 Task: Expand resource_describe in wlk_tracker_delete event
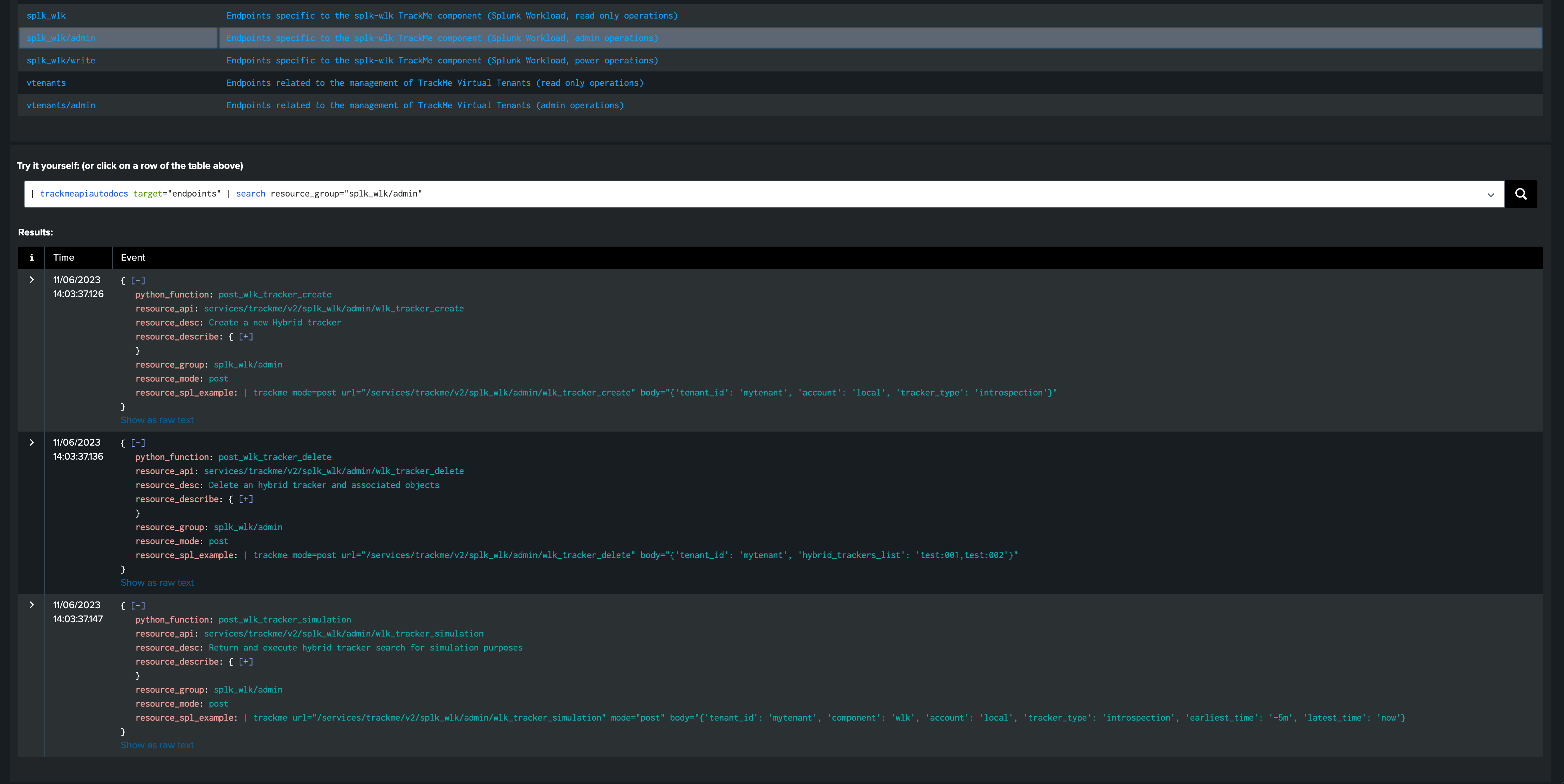[x=246, y=499]
